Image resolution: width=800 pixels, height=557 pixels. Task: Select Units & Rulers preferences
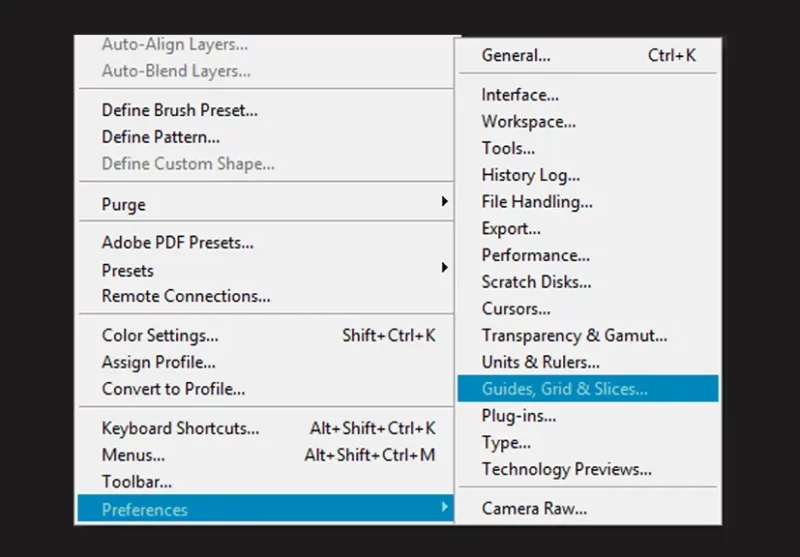point(588,362)
